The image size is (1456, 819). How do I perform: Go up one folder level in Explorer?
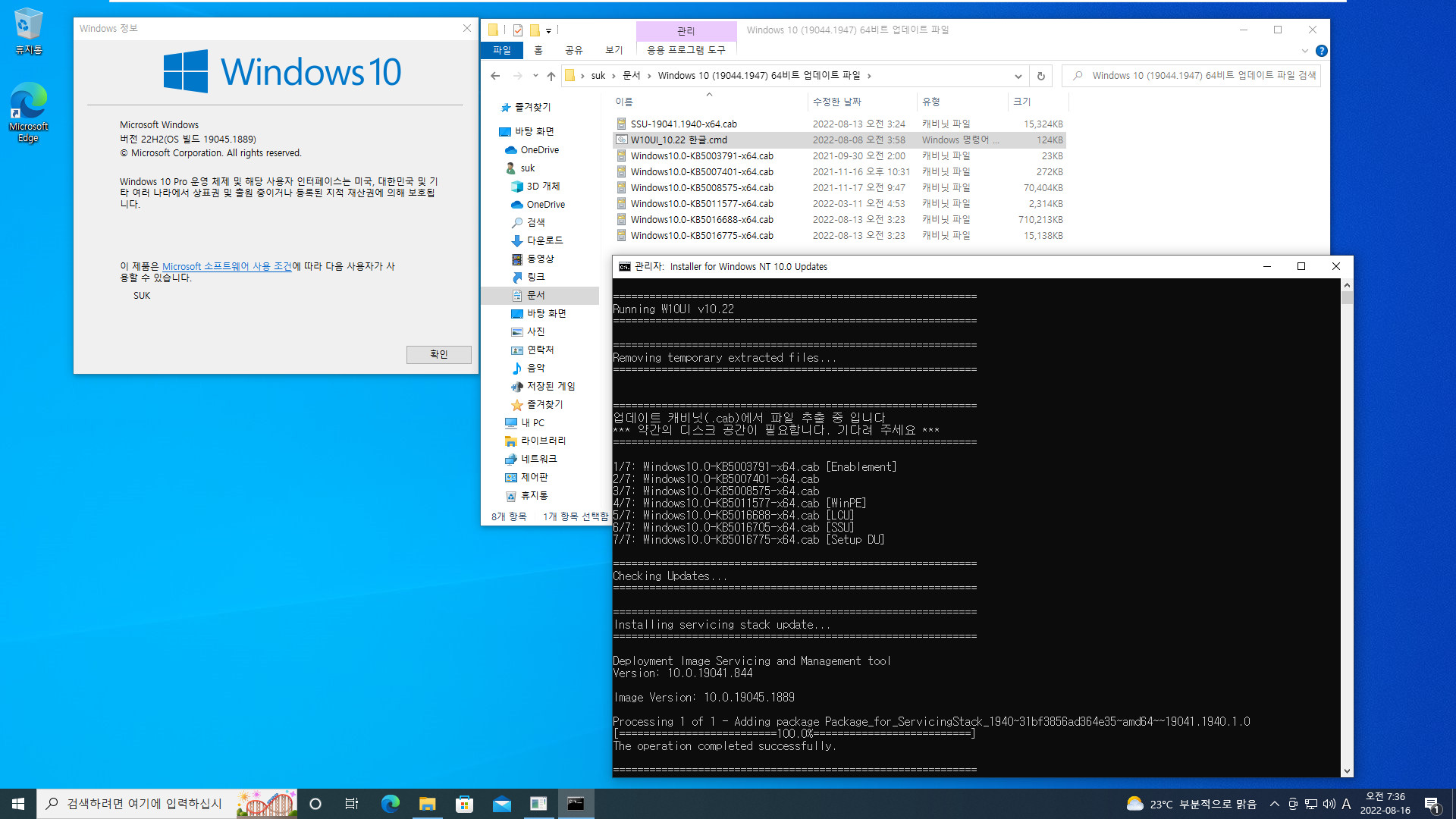(x=551, y=76)
